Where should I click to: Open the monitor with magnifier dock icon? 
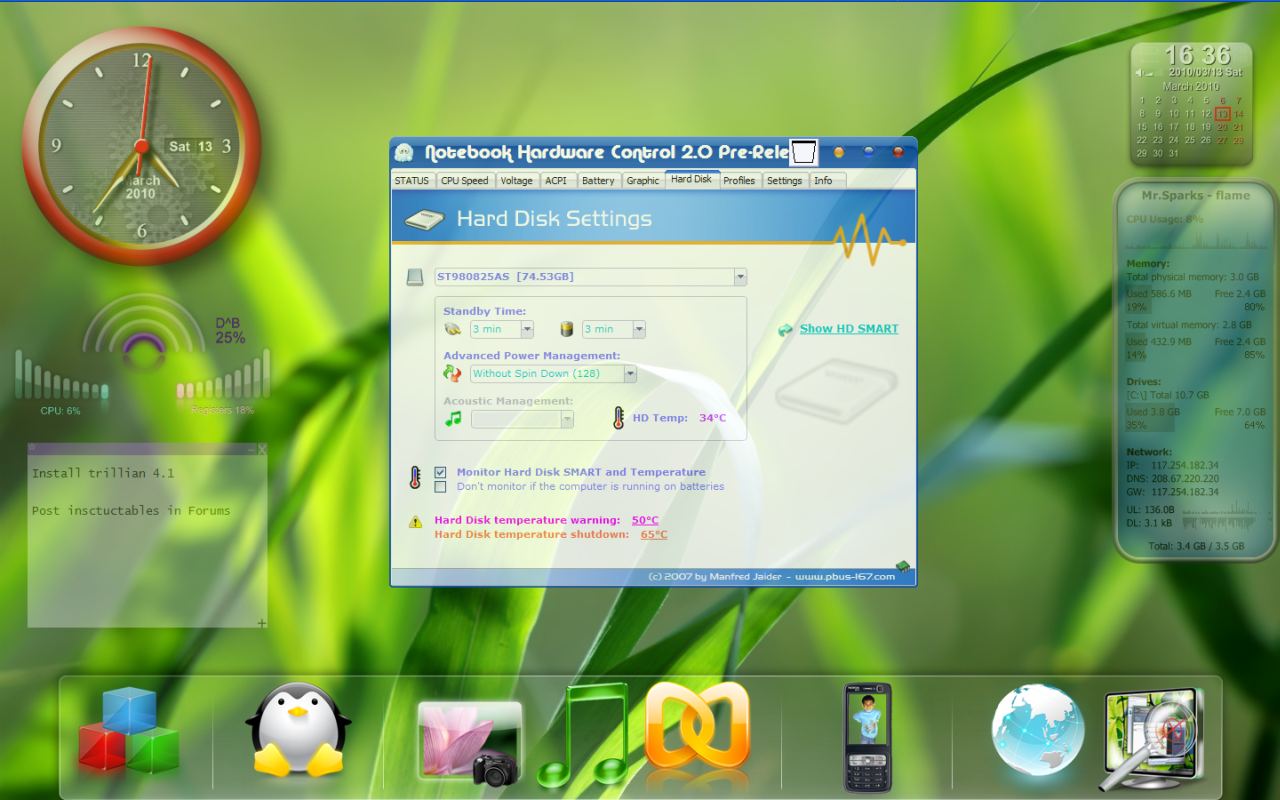pyautogui.click(x=1152, y=738)
